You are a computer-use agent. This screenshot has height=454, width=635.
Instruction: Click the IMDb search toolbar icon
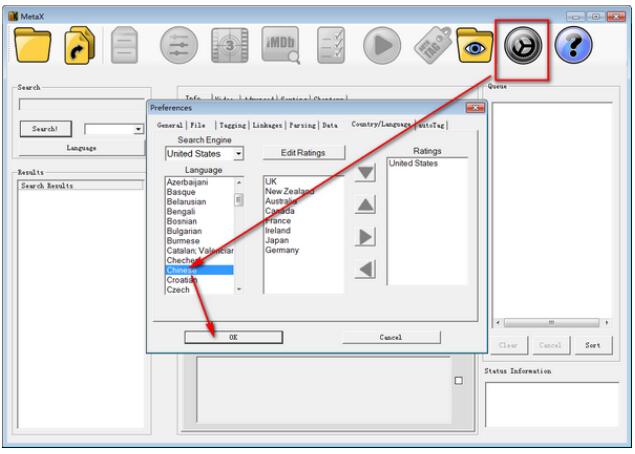(281, 45)
